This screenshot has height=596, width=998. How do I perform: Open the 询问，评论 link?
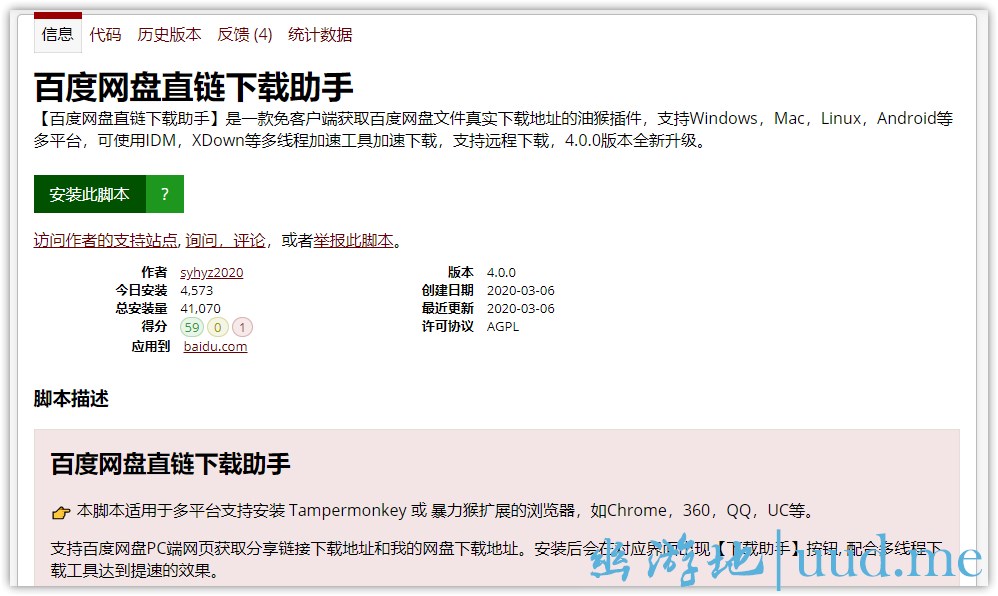coord(225,241)
